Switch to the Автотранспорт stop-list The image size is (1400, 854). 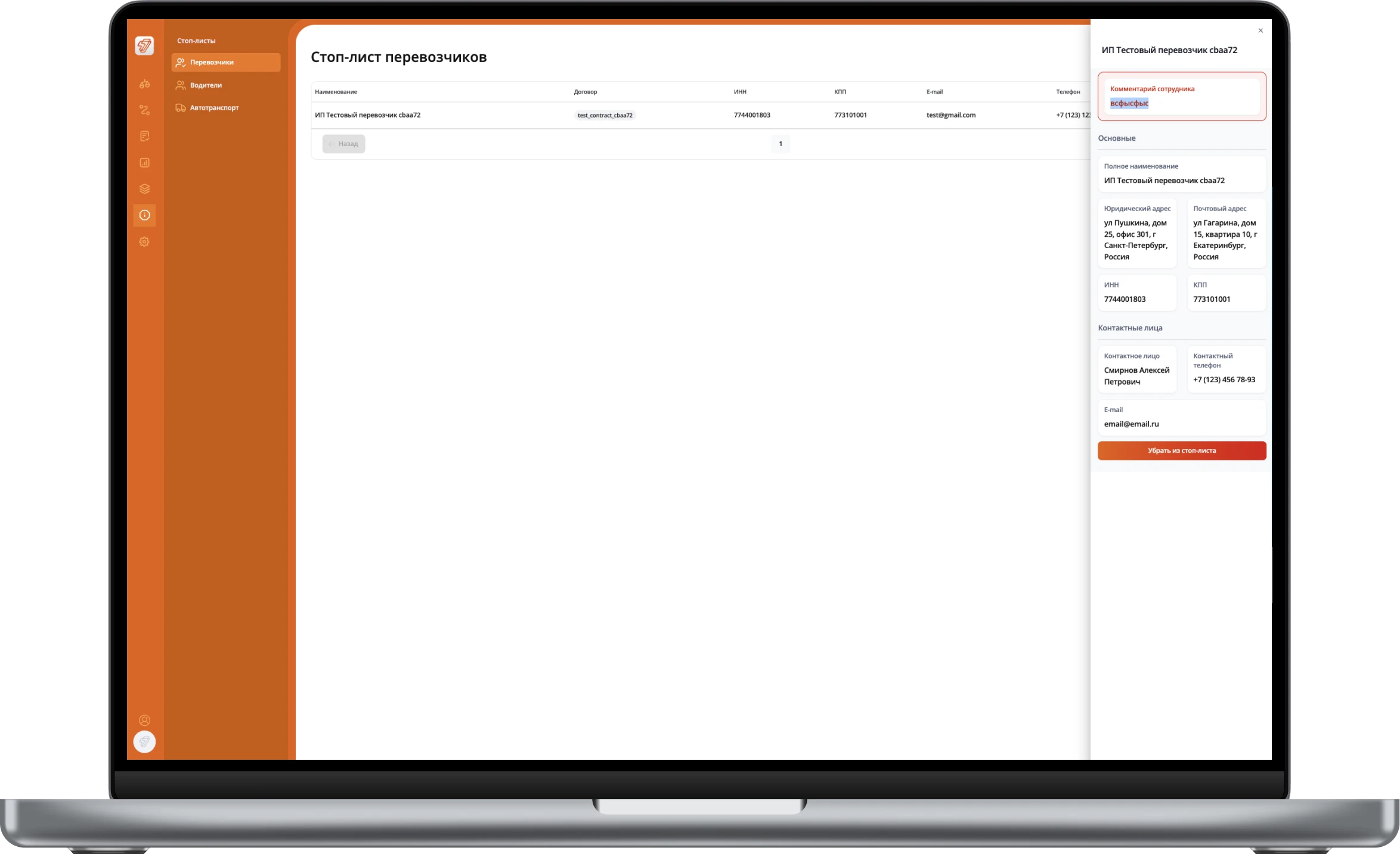point(214,108)
